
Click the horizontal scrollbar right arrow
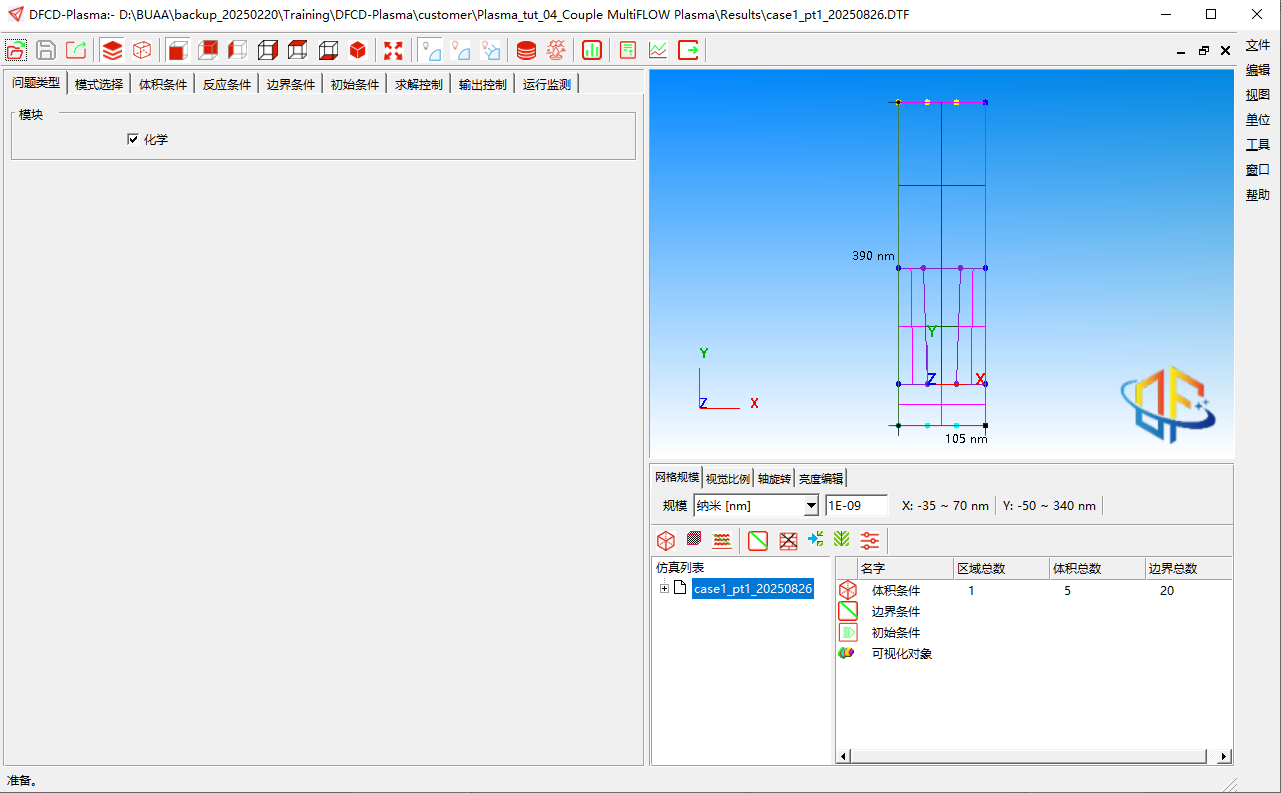1225,757
